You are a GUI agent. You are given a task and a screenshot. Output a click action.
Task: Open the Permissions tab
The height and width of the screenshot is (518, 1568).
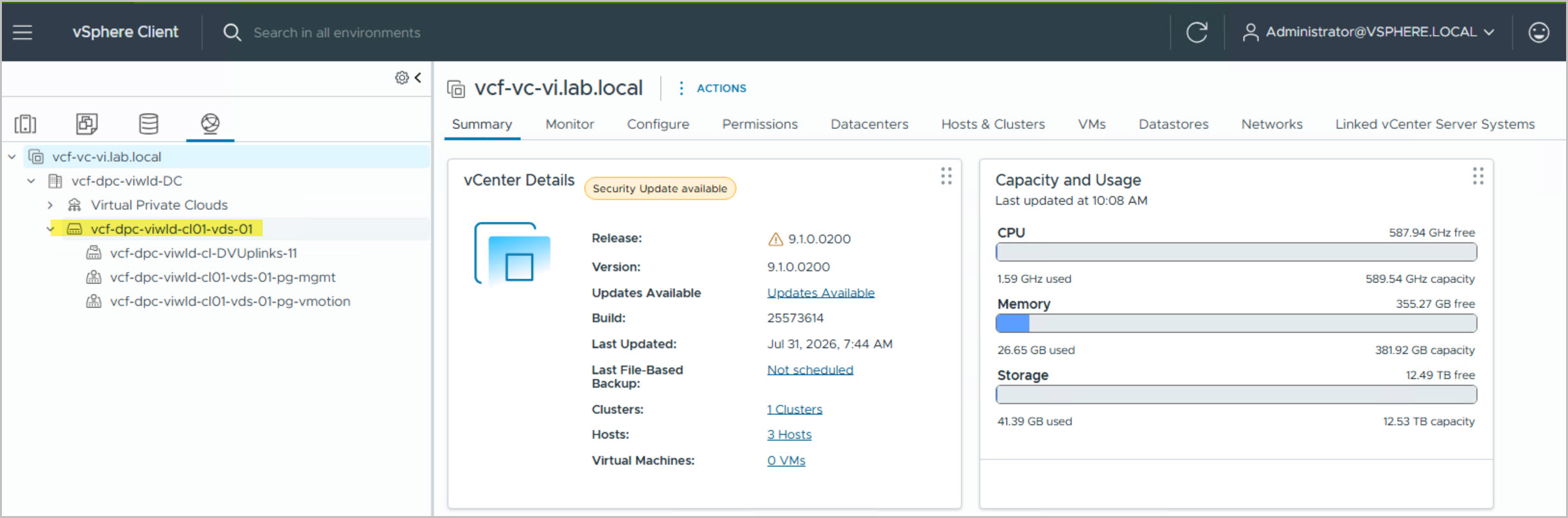pyautogui.click(x=760, y=124)
